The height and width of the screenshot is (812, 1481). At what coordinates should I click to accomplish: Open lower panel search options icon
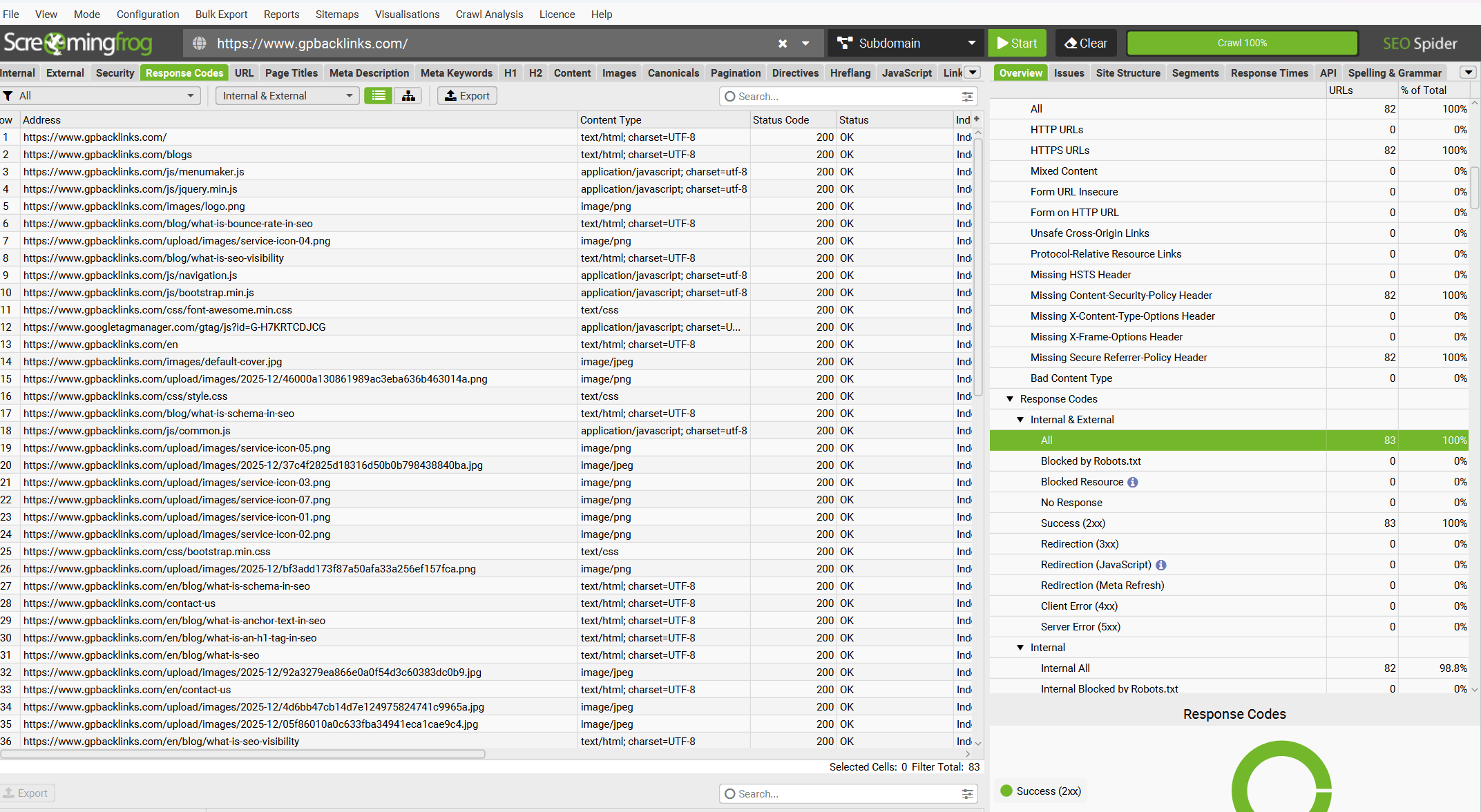[x=967, y=794]
